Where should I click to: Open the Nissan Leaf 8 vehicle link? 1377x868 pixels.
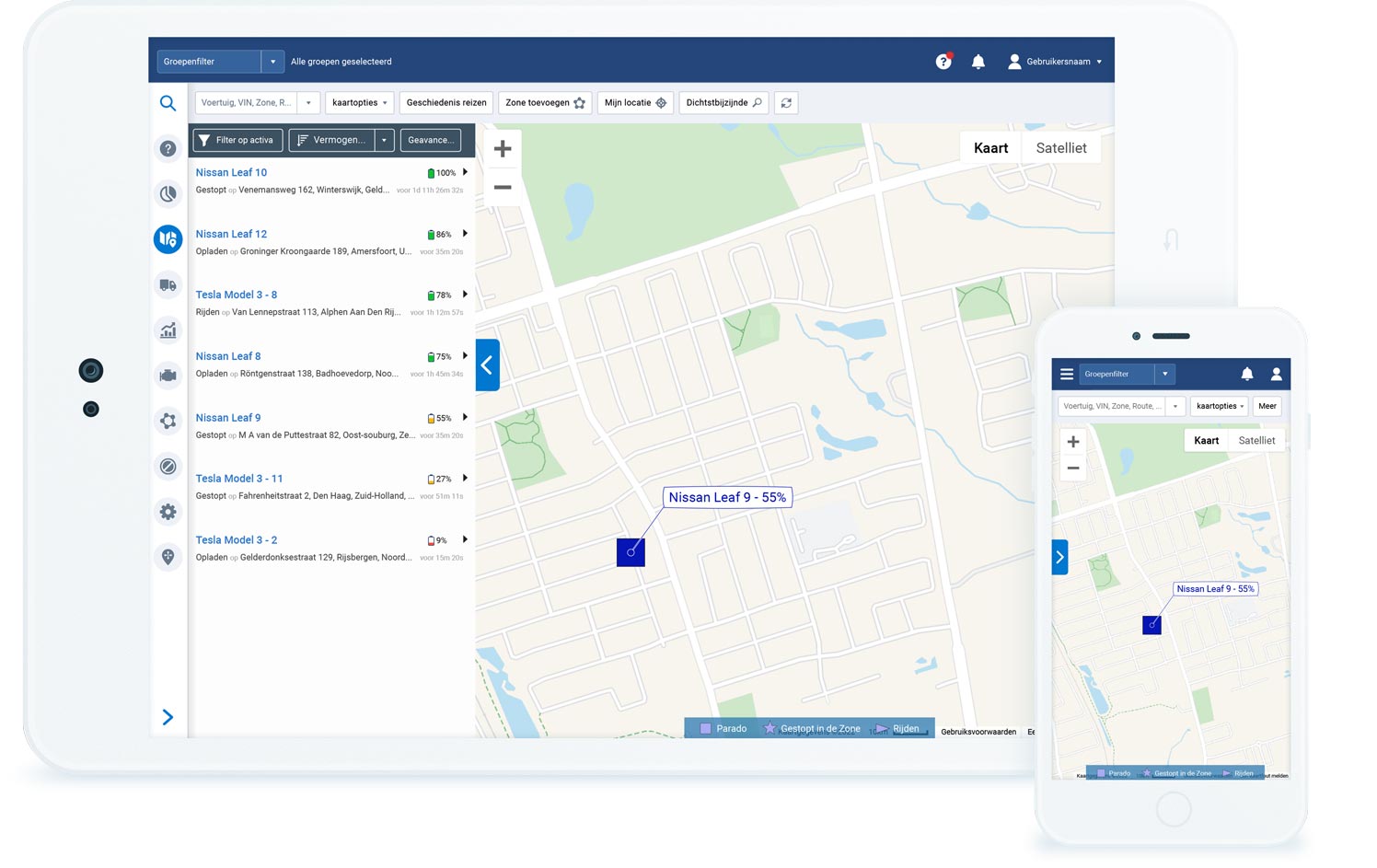pyautogui.click(x=228, y=356)
